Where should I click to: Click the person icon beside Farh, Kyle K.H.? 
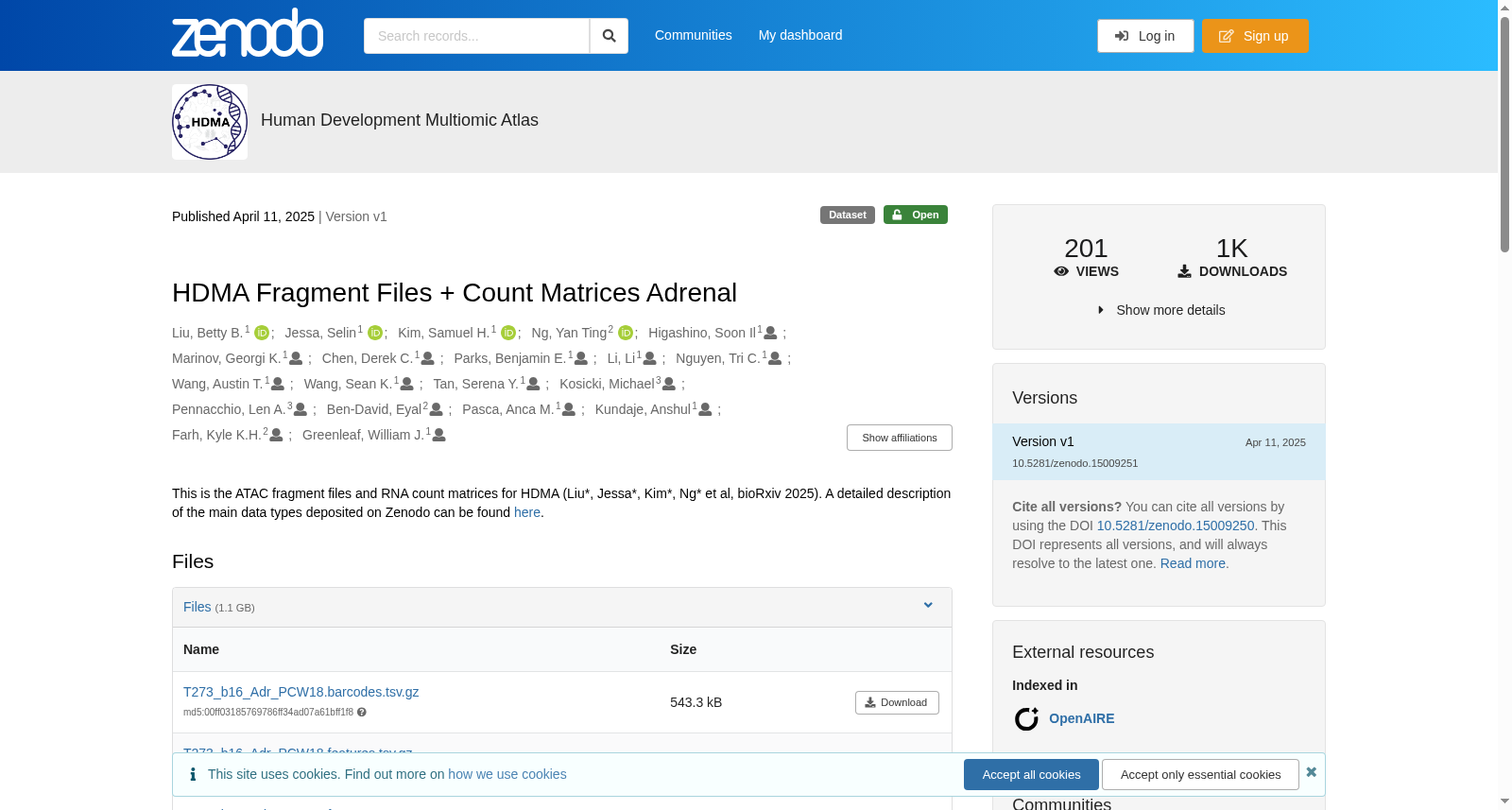click(277, 435)
